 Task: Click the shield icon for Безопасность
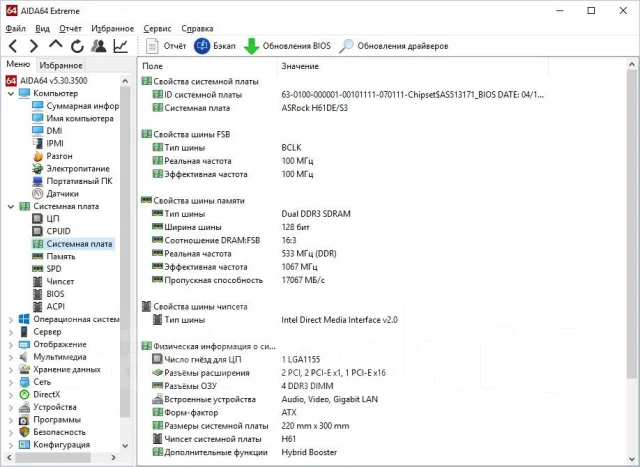tap(24, 432)
